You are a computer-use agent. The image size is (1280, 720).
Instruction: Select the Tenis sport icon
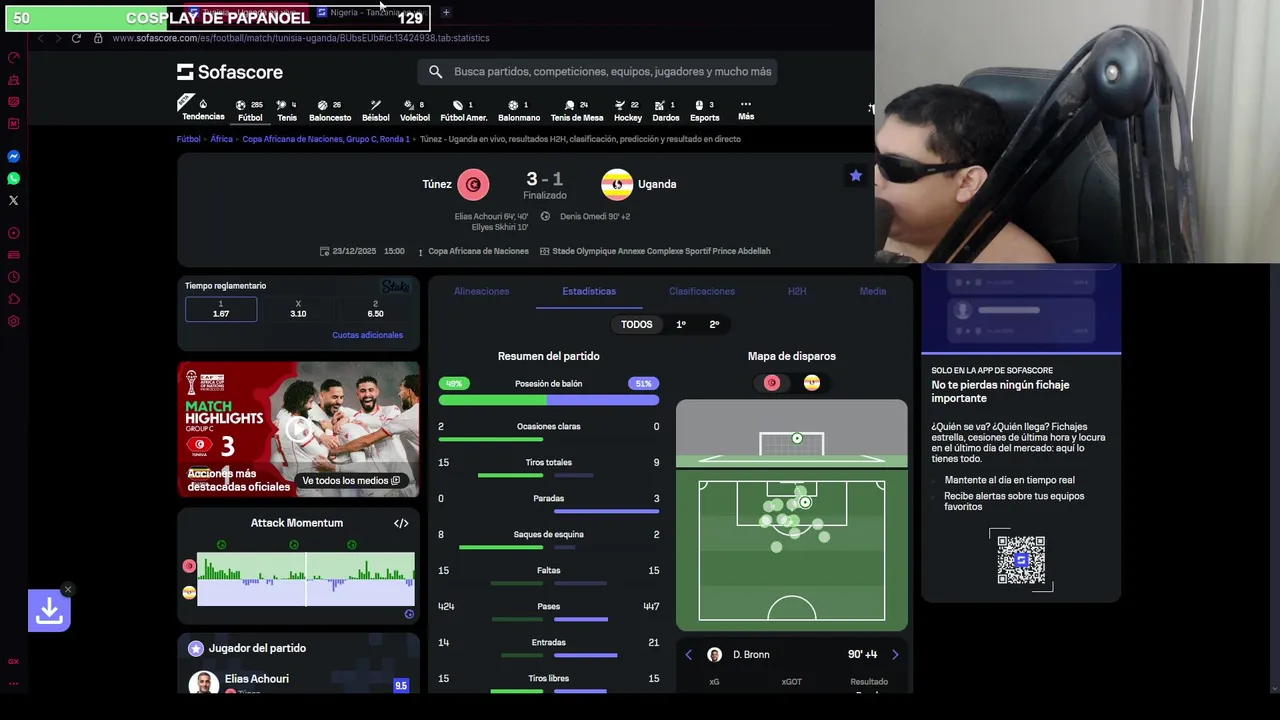click(x=287, y=110)
